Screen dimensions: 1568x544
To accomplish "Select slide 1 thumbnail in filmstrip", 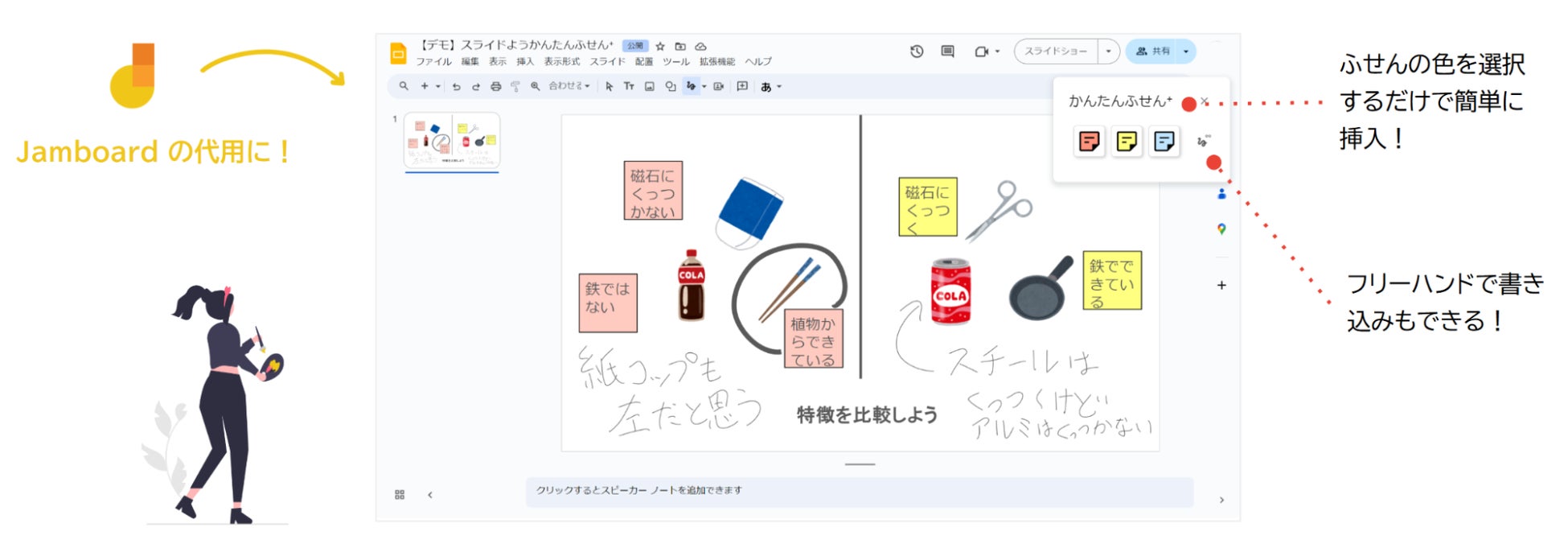I will [451, 142].
